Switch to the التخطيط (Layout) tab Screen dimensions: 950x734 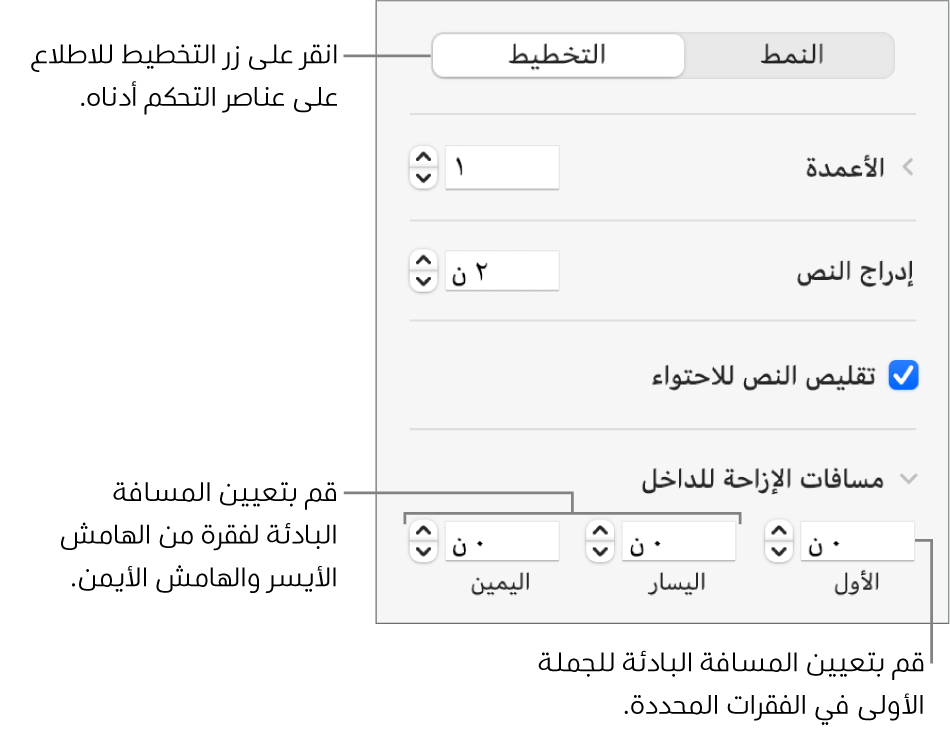(558, 55)
